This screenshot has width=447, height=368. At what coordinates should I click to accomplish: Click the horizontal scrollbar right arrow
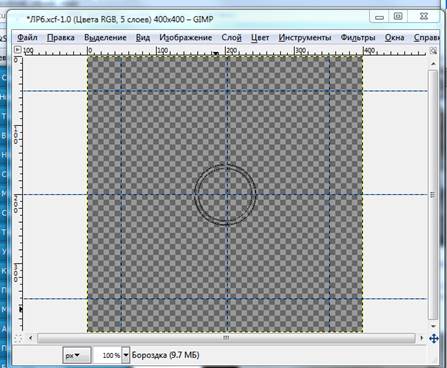422,338
